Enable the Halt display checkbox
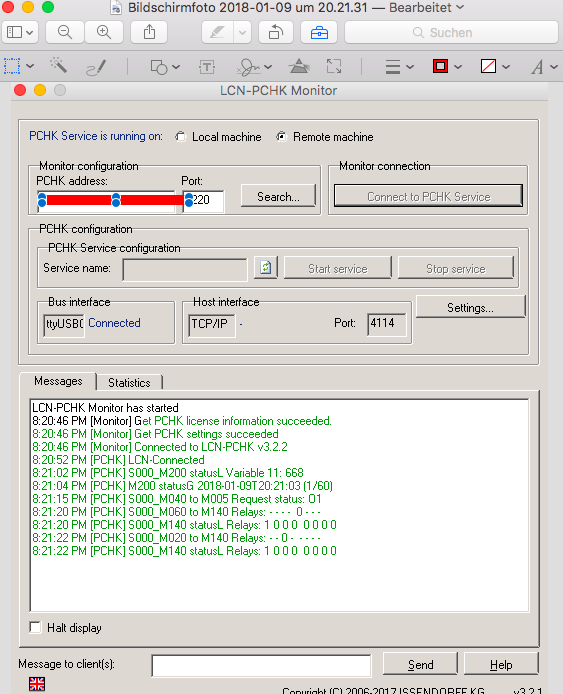Image resolution: width=563 pixels, height=694 pixels. [x=35, y=627]
